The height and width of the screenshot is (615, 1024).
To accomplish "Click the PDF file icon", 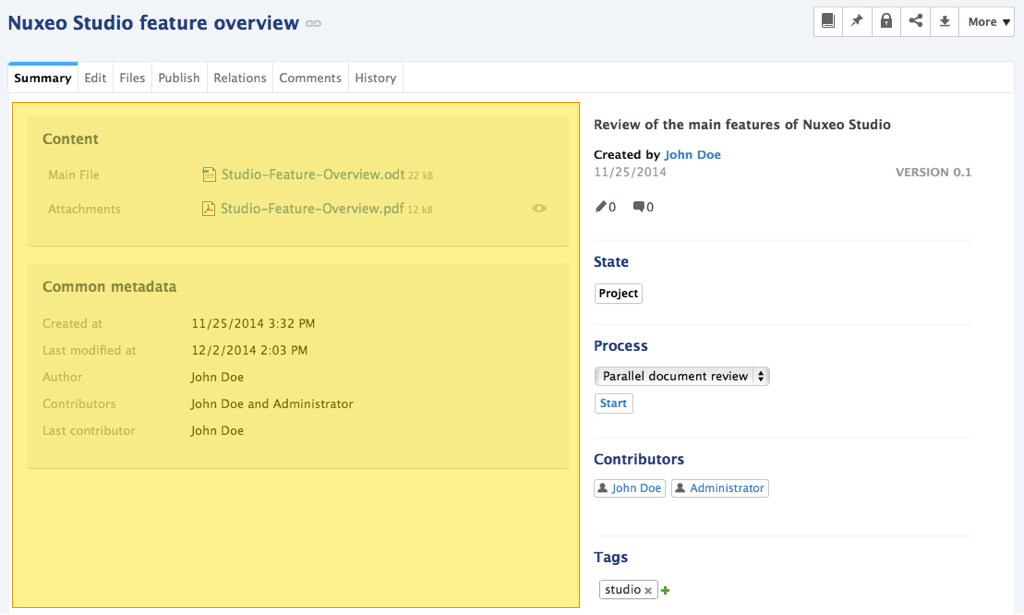I will tap(208, 208).
